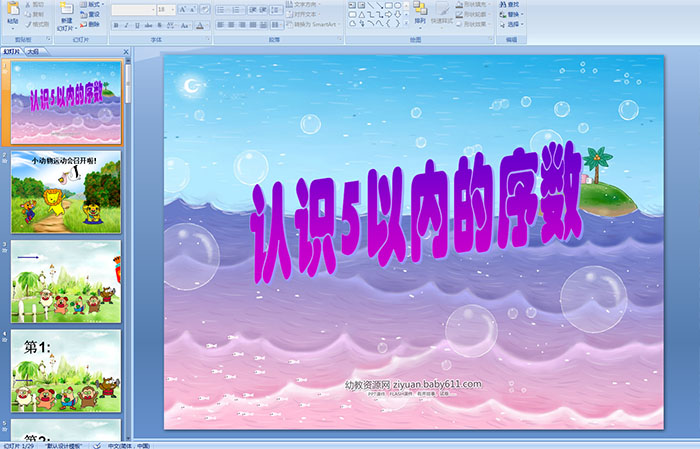Toggle Align Left paragraph

pyautogui.click(x=221, y=25)
